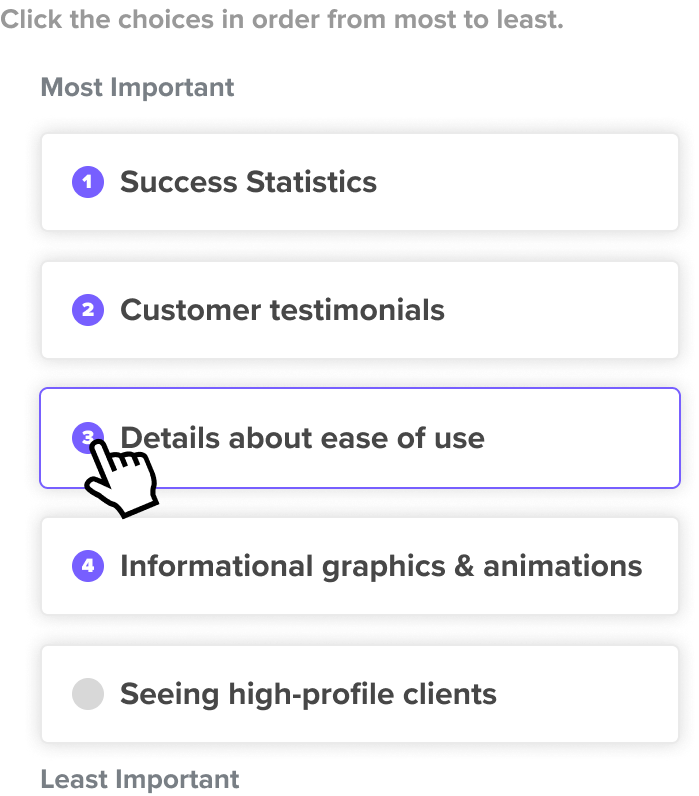This screenshot has width=699, height=796.
Task: Click blank space inside Success Statistics card
Action: coord(528,182)
